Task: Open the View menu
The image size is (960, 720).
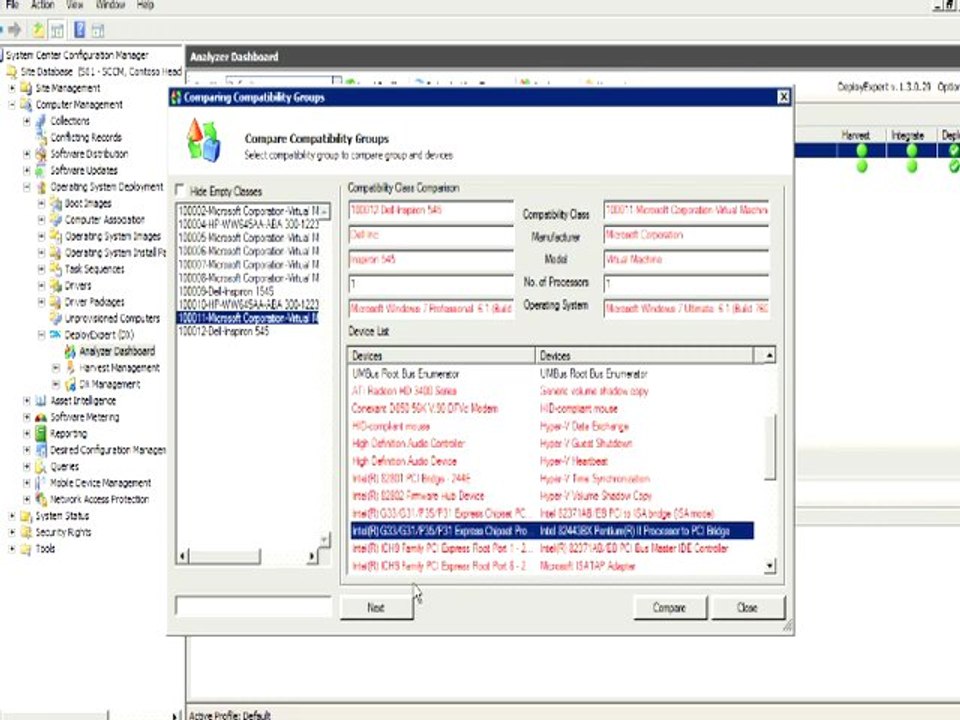Action: [75, 4]
